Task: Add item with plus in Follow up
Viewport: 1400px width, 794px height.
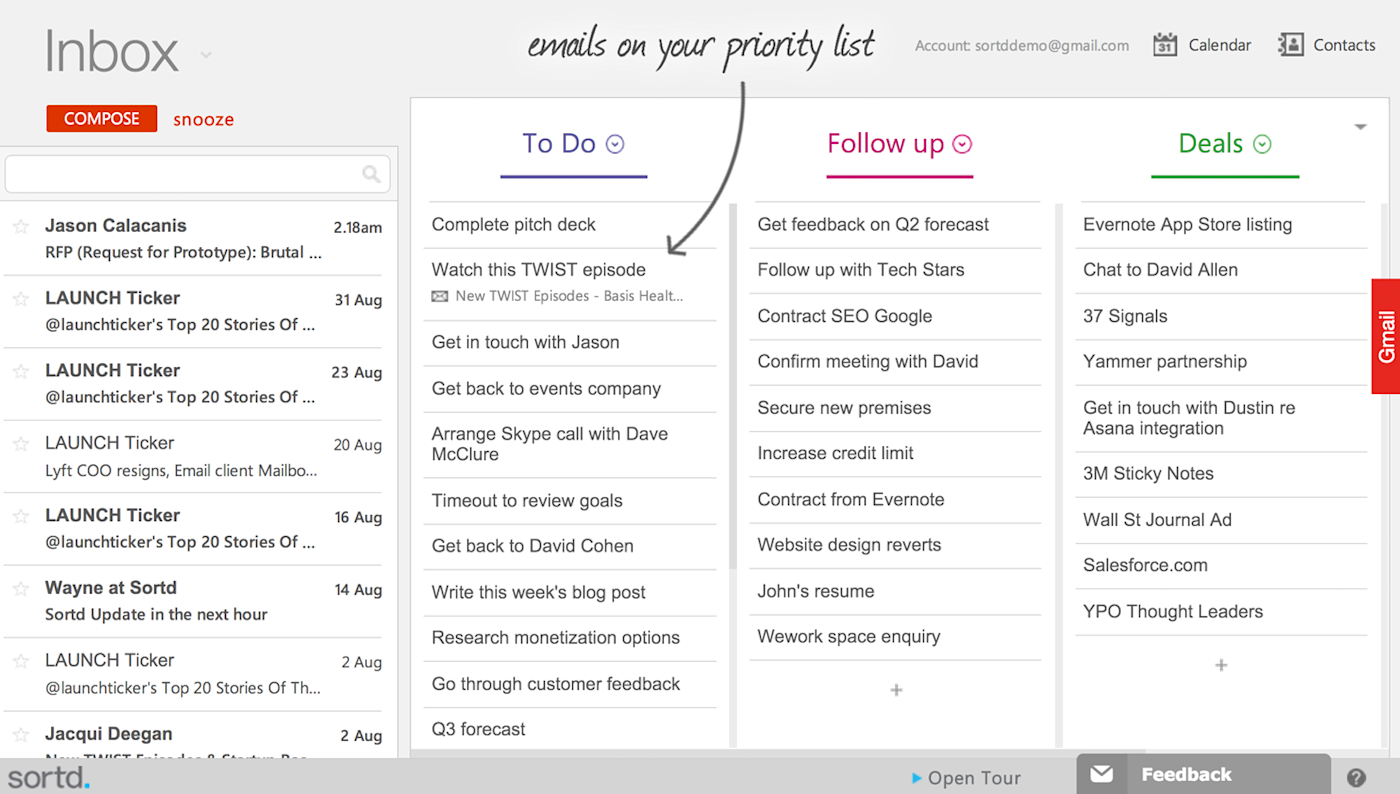Action: (x=896, y=690)
